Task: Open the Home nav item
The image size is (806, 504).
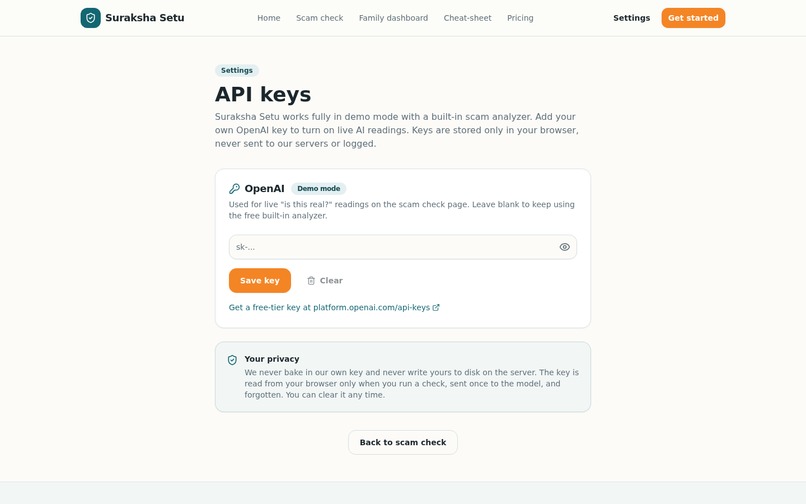Action: [269, 18]
